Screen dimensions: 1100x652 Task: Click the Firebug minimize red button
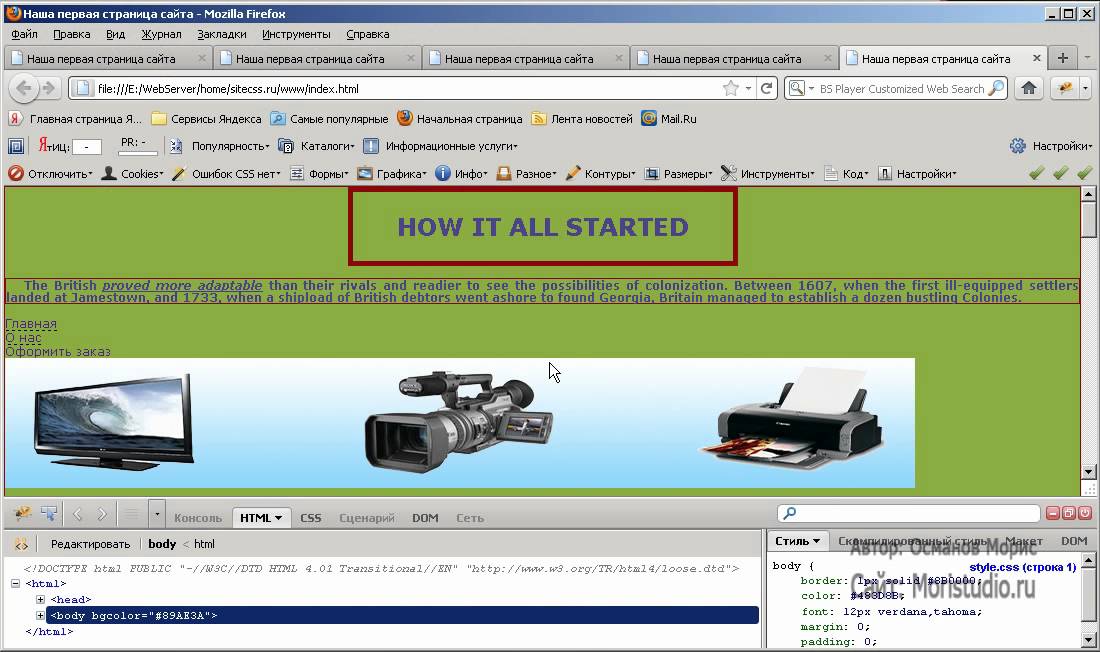pyautogui.click(x=1052, y=513)
